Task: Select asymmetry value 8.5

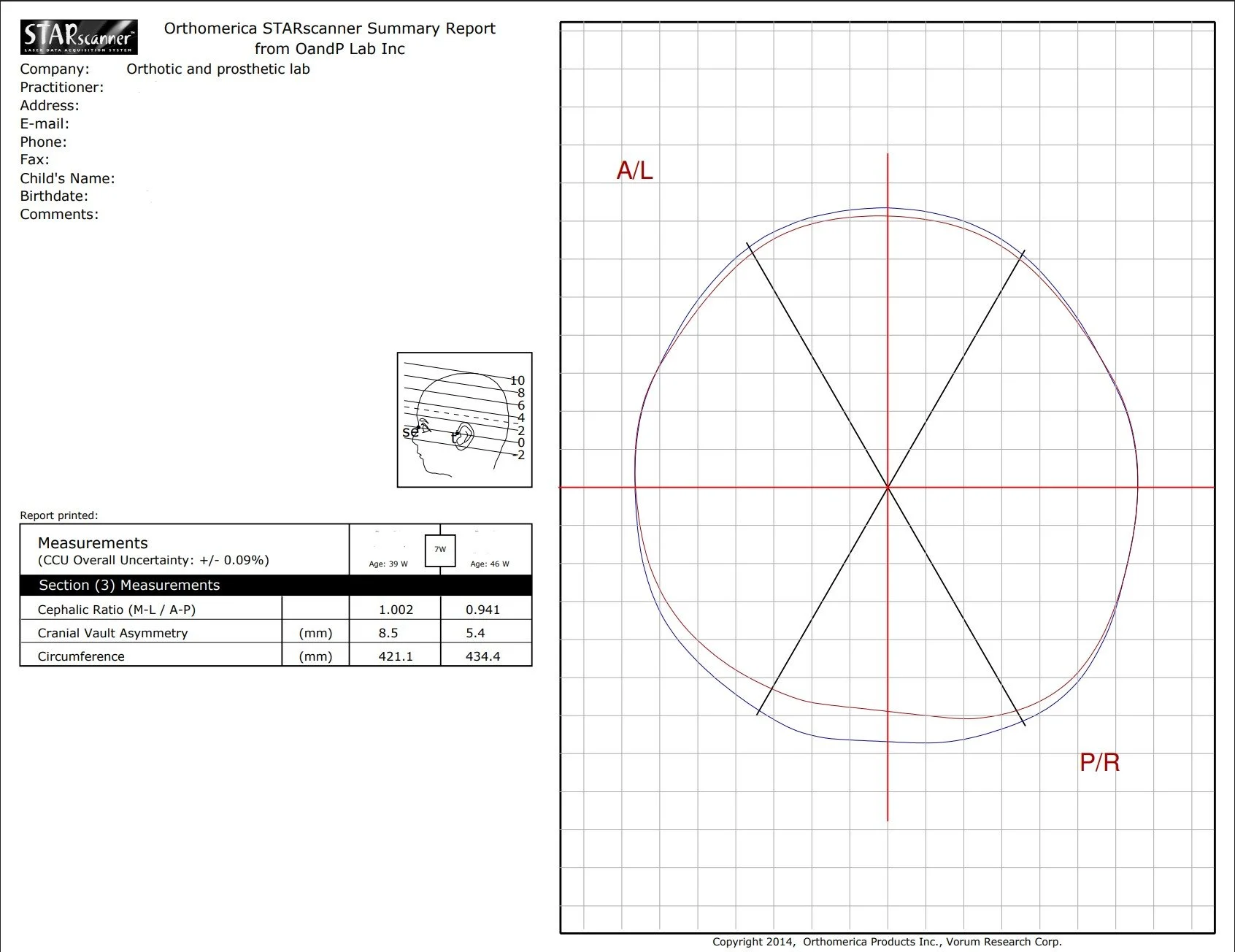Action: (x=388, y=633)
